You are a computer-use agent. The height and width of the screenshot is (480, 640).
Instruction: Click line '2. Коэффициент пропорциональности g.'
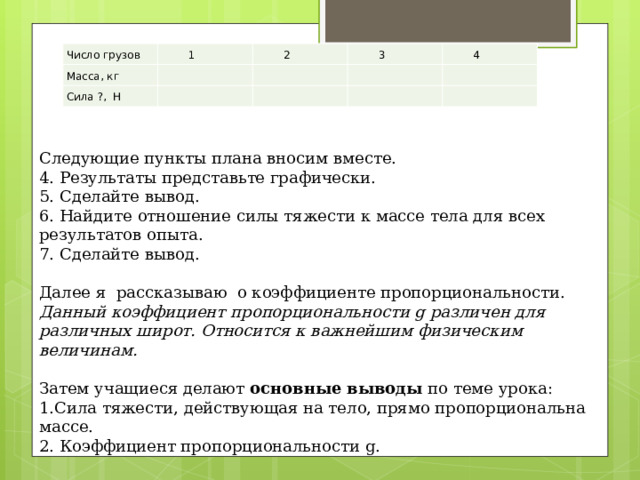click(210, 447)
